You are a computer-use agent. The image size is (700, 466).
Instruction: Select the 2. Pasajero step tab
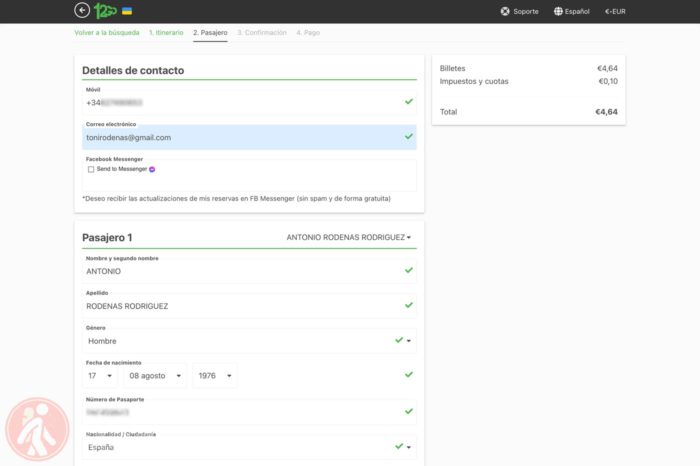tap(210, 33)
